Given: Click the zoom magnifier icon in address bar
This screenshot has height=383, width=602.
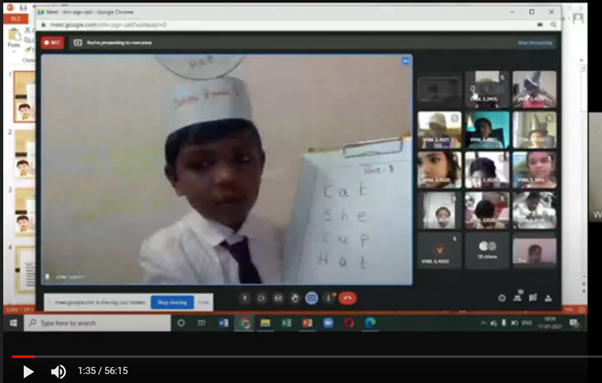Looking at the screenshot, I should (553, 25).
